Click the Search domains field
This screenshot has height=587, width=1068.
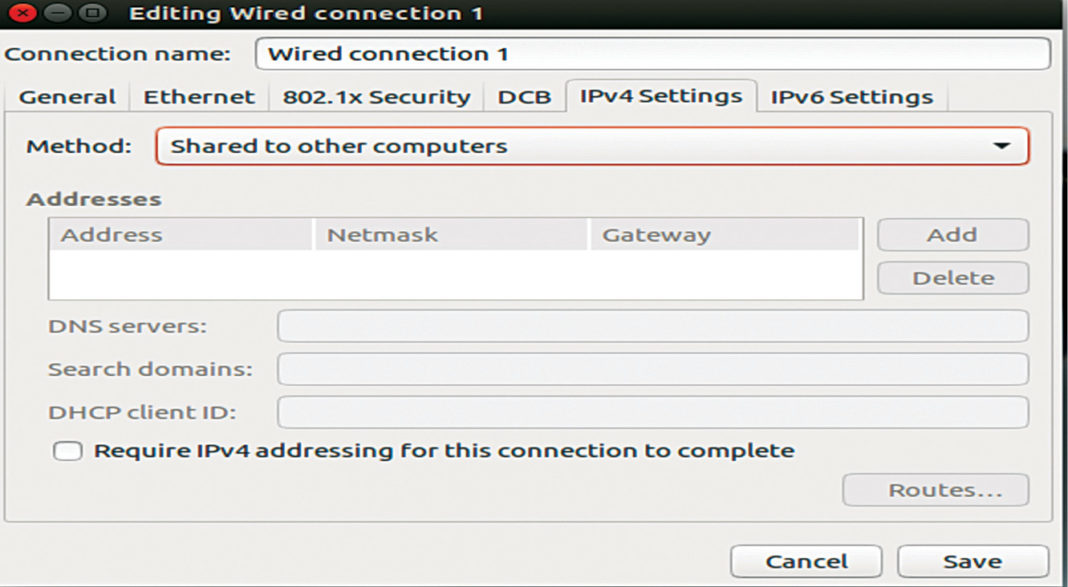tap(650, 369)
